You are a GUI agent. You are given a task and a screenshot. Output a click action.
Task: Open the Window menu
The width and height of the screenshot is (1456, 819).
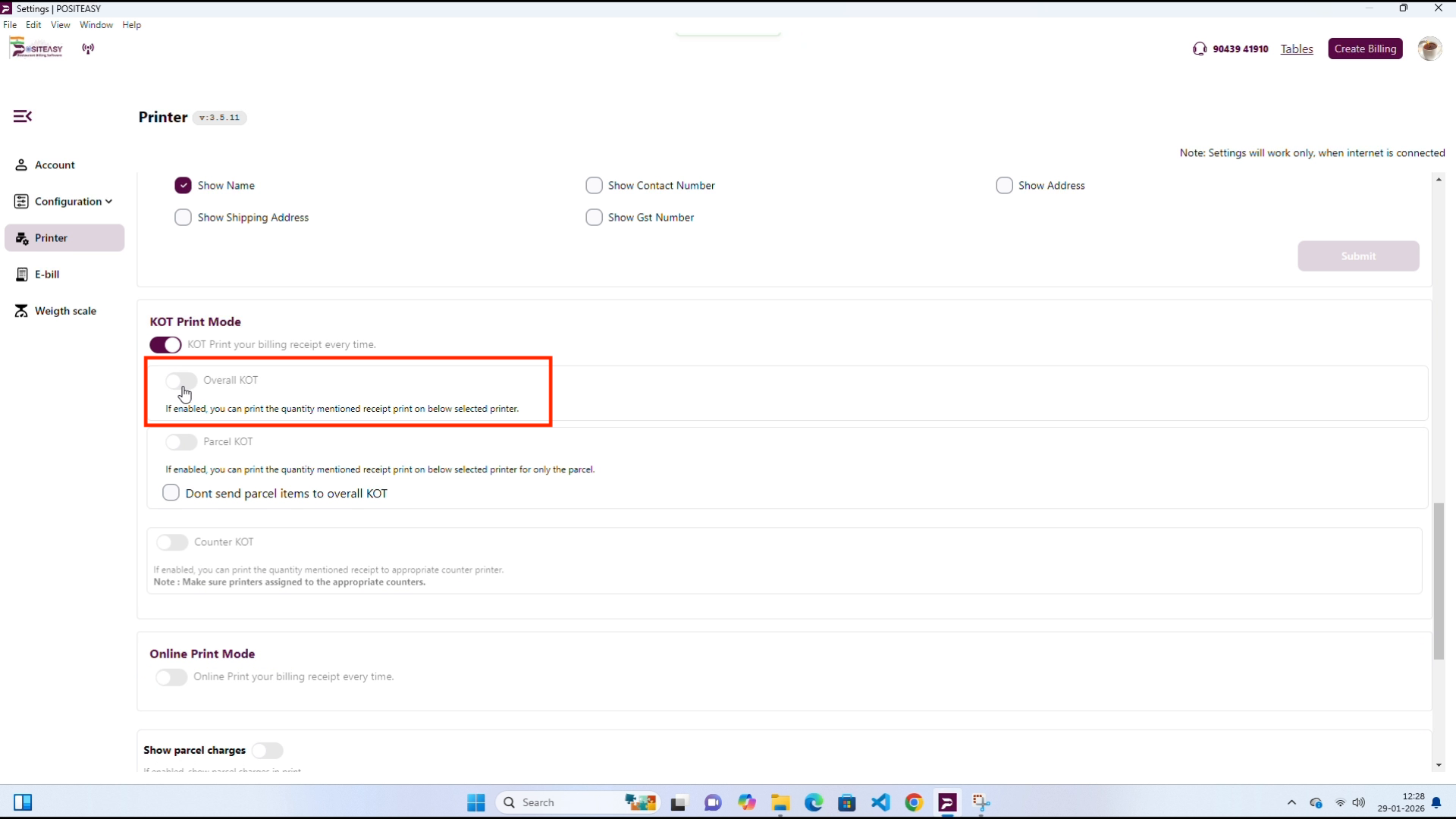tap(96, 25)
